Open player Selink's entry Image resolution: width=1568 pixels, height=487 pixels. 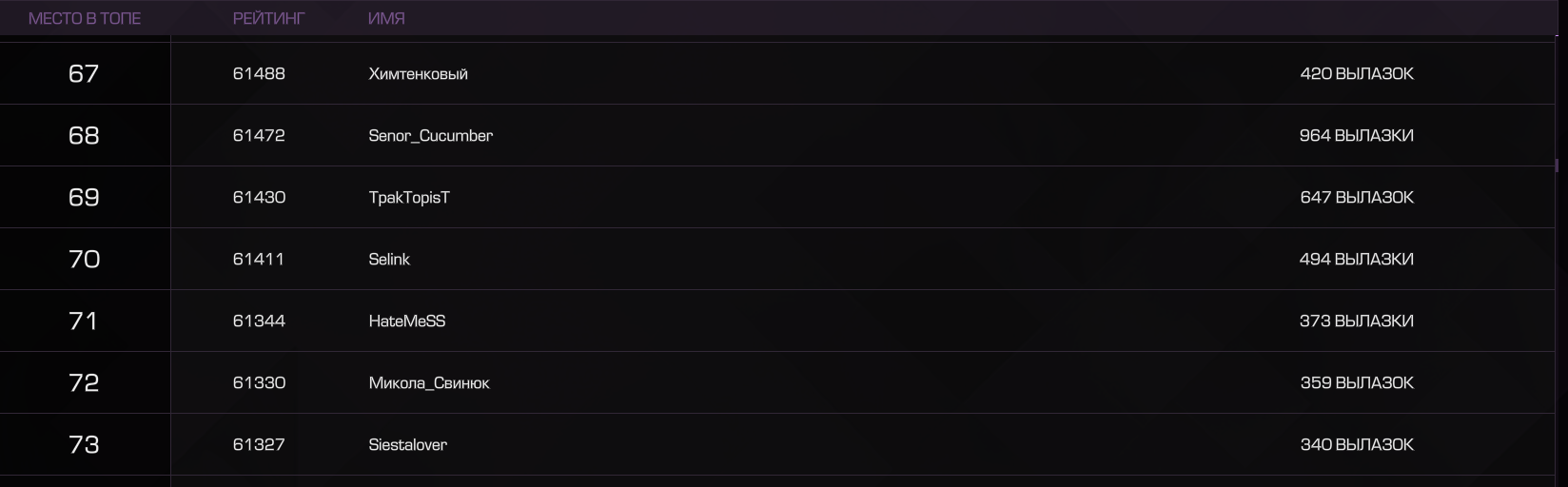[389, 260]
